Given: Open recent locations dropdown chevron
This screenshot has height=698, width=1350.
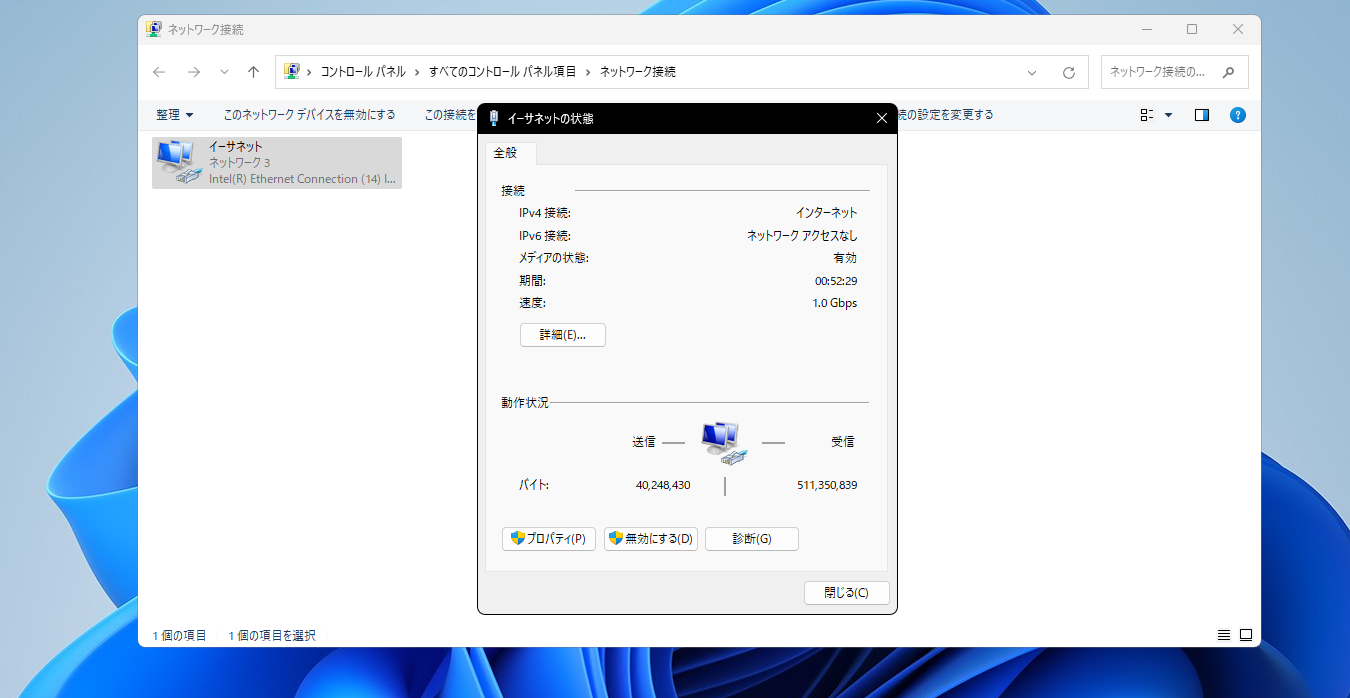Looking at the screenshot, I should 224,72.
